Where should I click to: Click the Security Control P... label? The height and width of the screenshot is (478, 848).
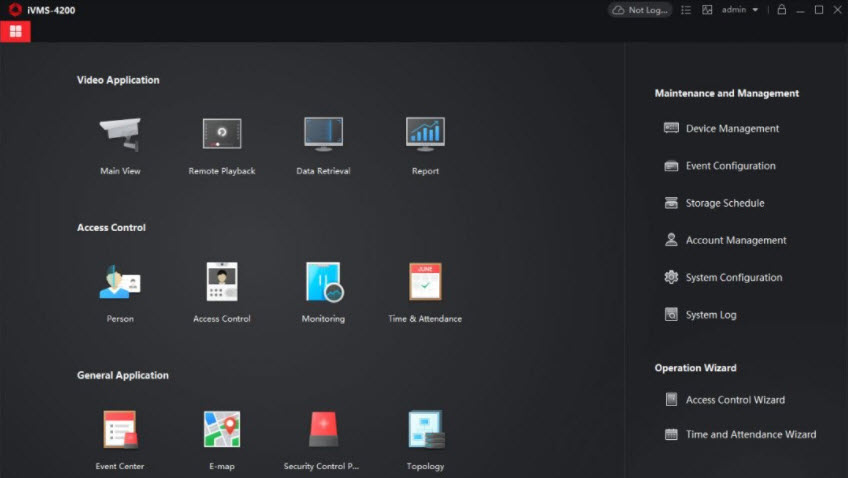(x=321, y=466)
